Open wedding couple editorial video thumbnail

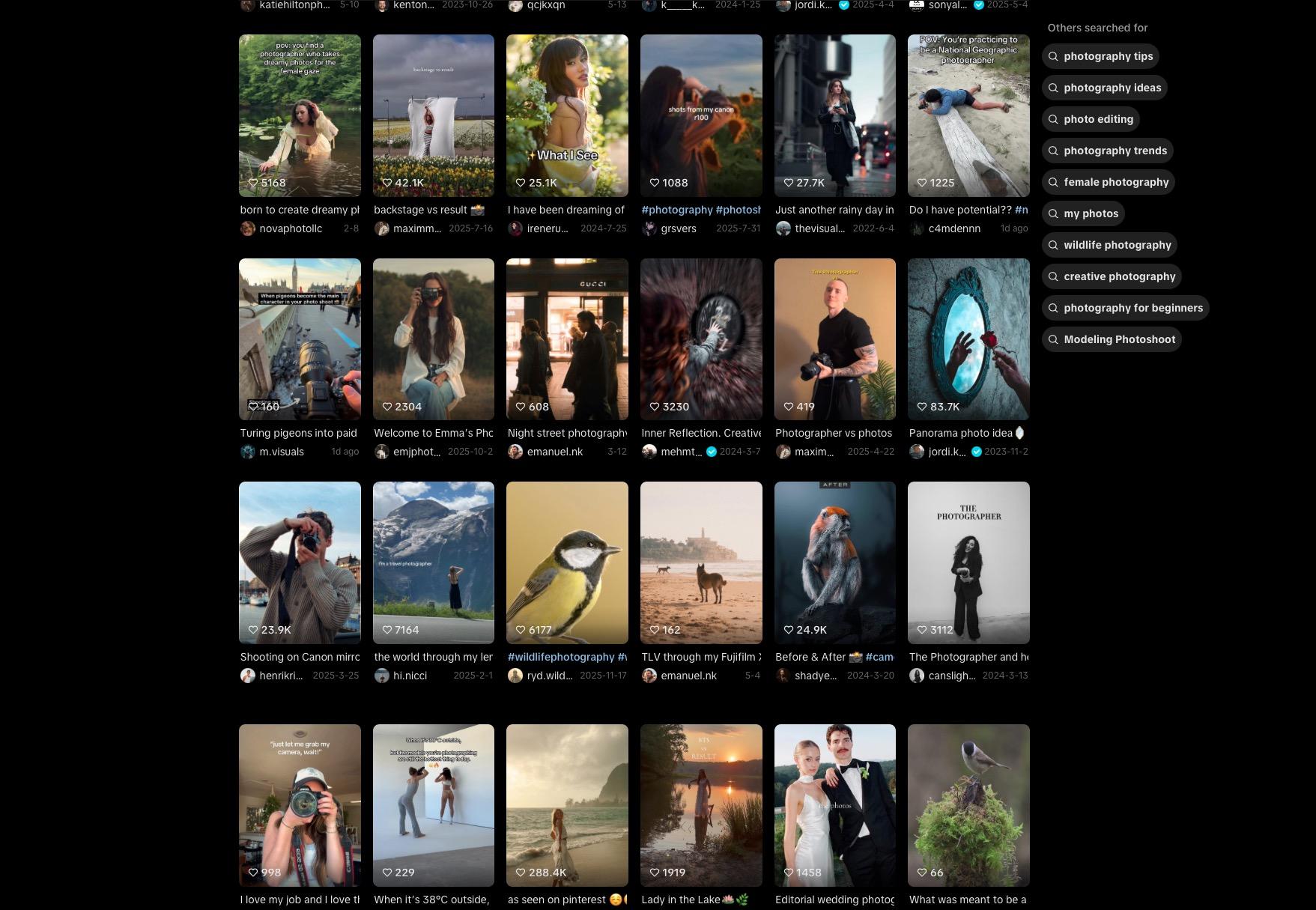835,805
